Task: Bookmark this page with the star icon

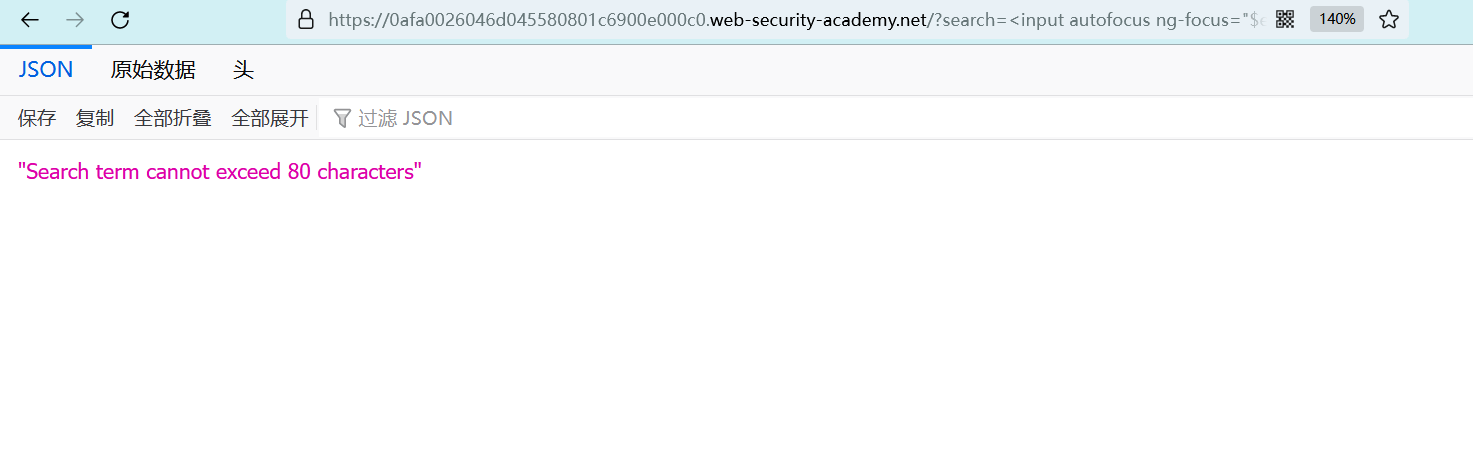Action: click(1389, 19)
